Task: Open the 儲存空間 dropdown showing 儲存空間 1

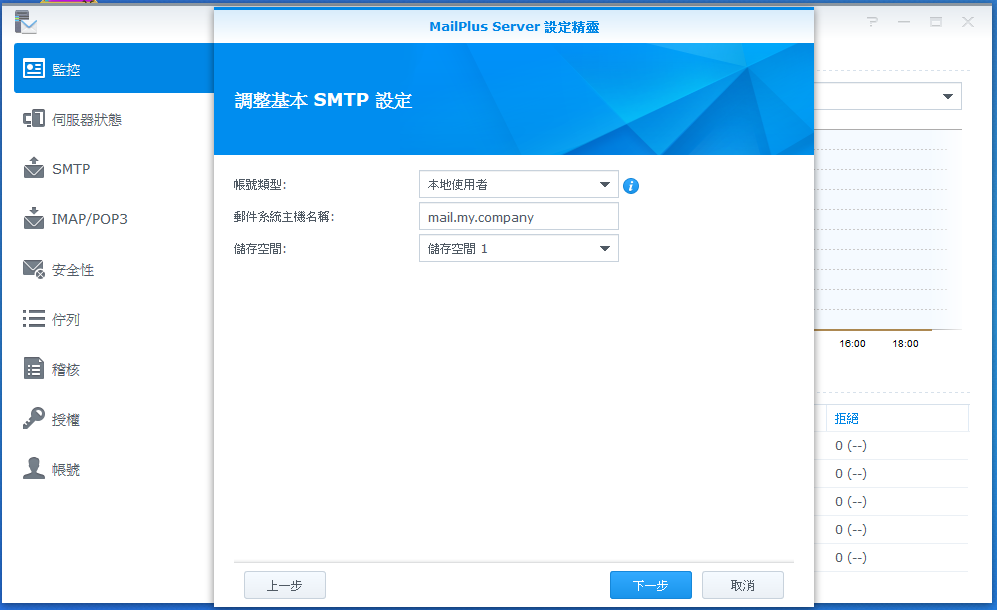Action: [x=519, y=248]
